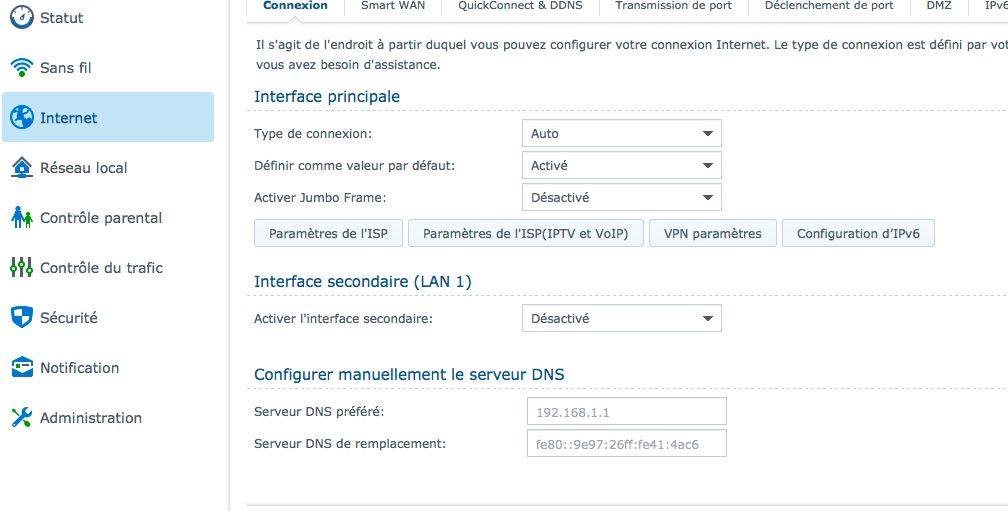Open the Type de connexion dropdown
1008x511 pixels.
pos(621,133)
